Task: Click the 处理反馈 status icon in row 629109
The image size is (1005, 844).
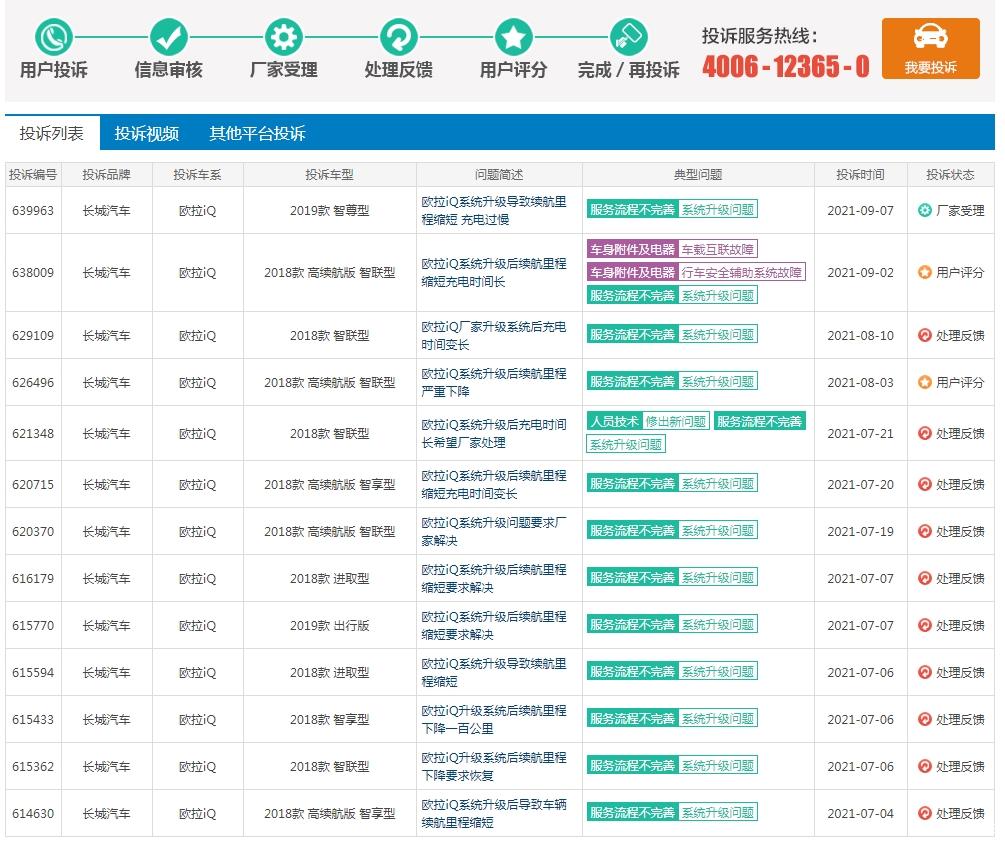Action: [x=924, y=335]
